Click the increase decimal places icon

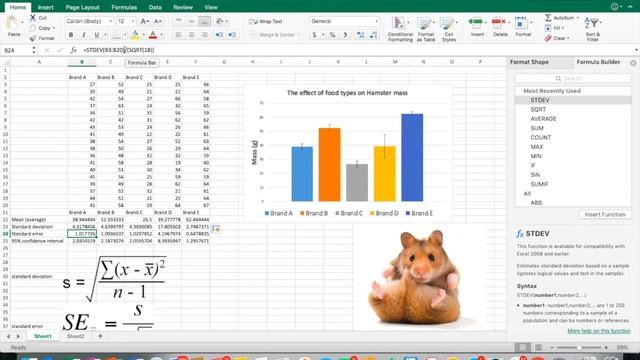click(360, 35)
